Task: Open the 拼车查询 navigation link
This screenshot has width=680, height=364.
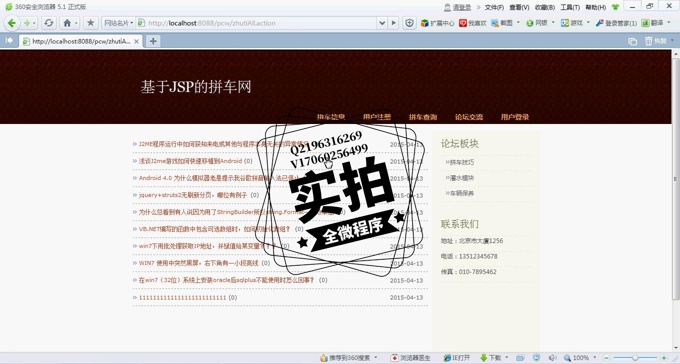Action: [423, 117]
